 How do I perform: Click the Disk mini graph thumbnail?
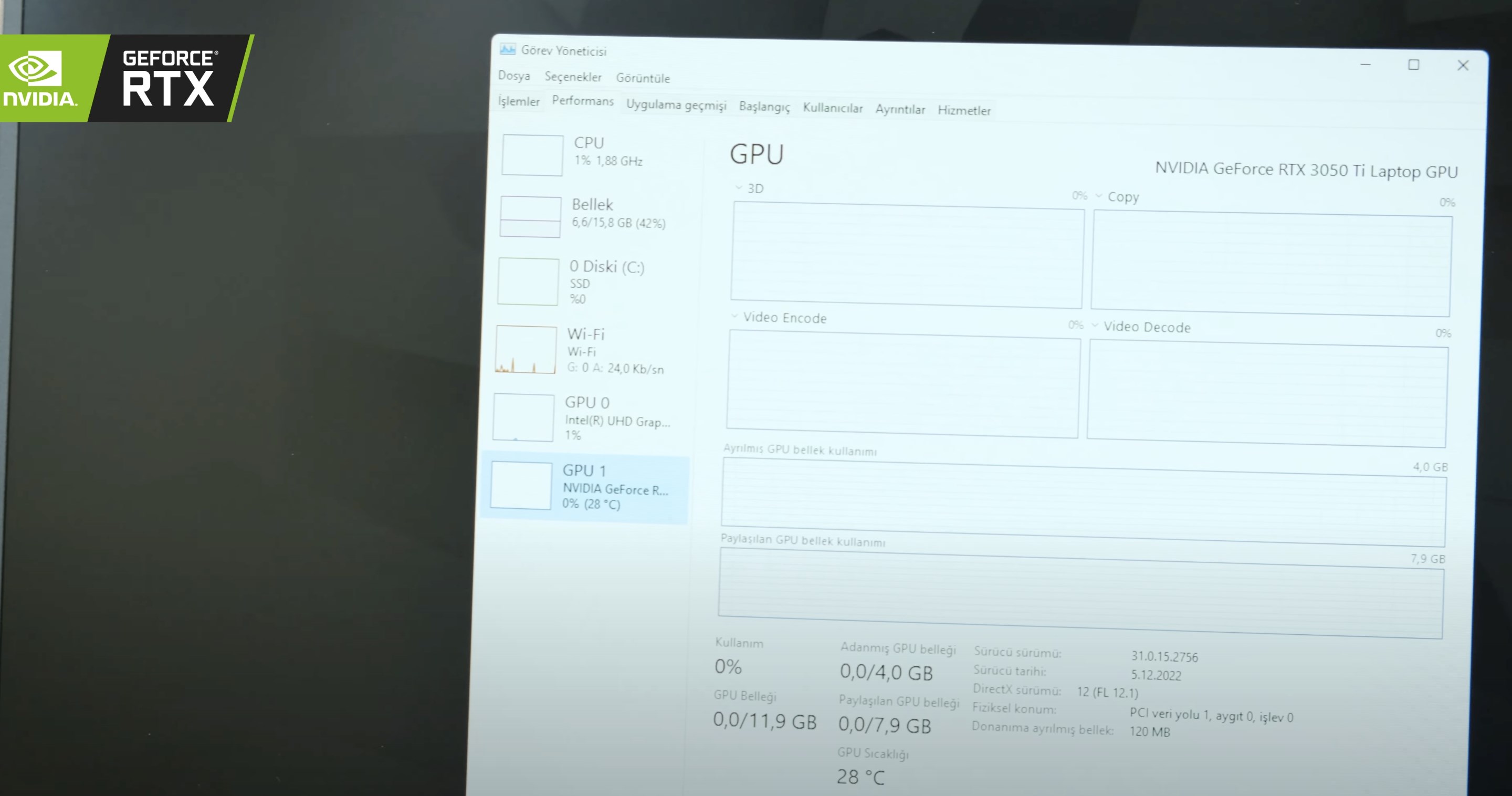pos(528,282)
